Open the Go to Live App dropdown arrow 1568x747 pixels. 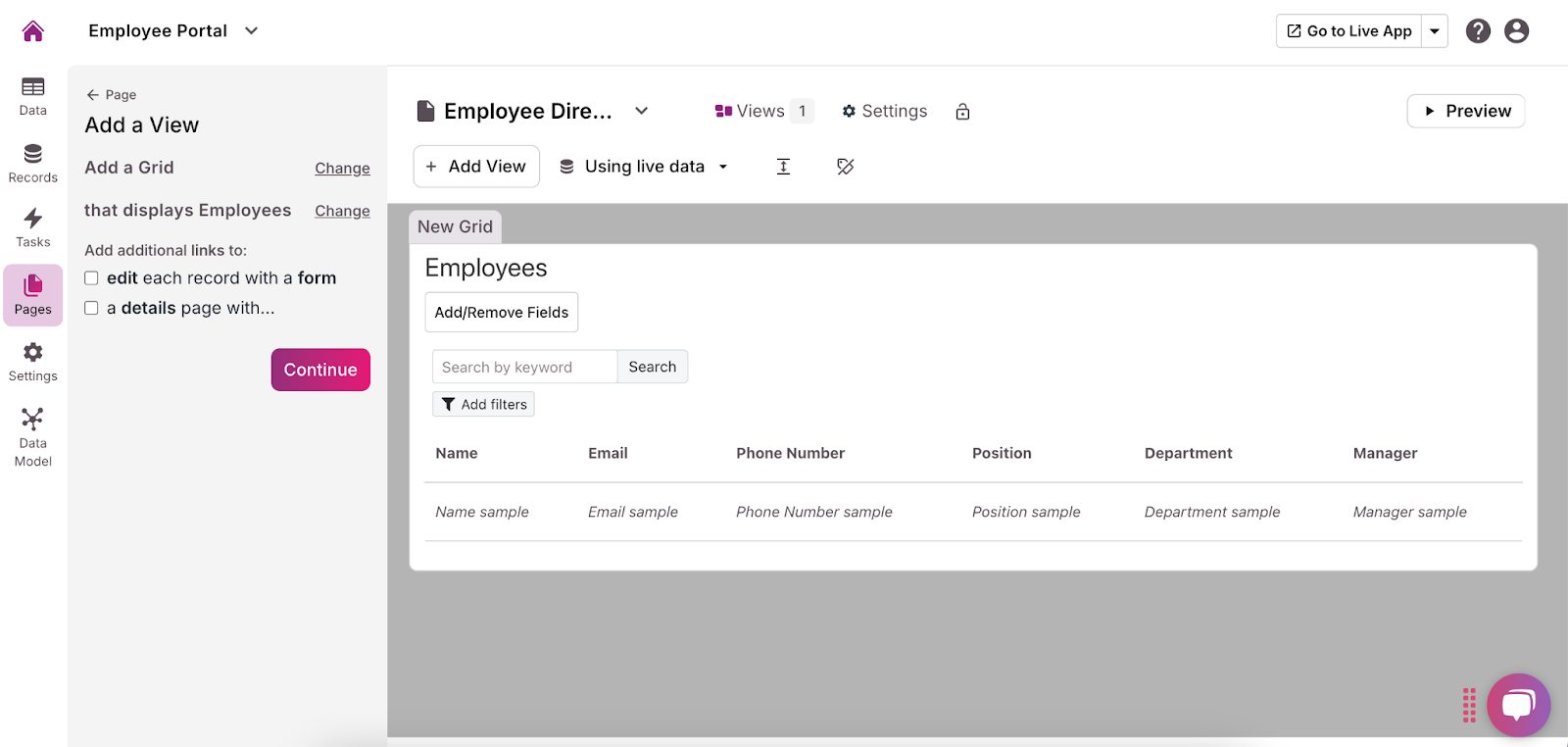click(x=1434, y=31)
